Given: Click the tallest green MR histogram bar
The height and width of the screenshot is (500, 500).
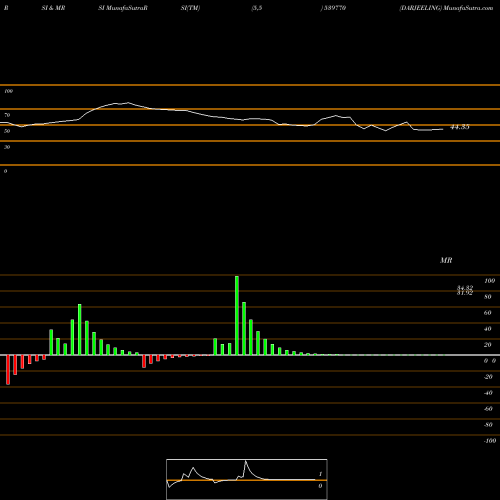Looking at the screenshot, I should [237, 315].
